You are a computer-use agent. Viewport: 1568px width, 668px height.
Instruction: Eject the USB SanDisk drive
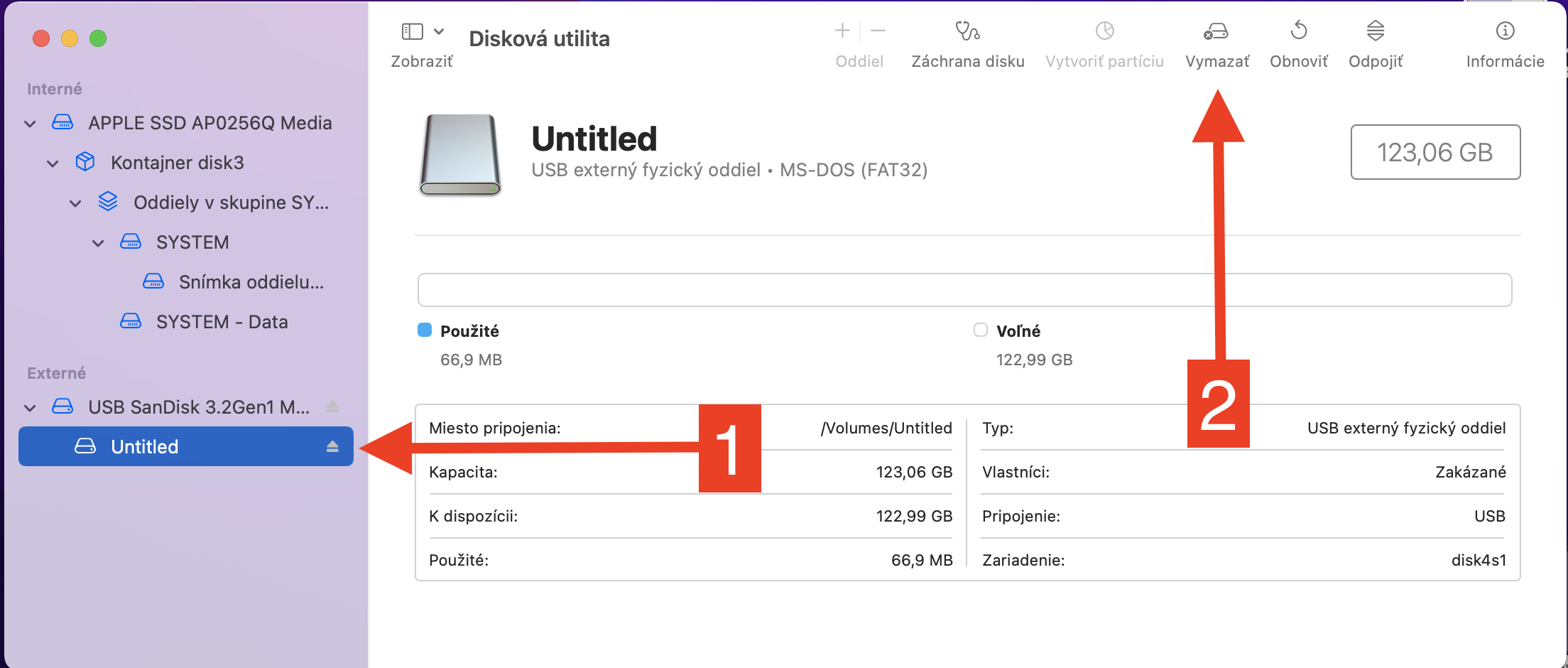point(332,407)
